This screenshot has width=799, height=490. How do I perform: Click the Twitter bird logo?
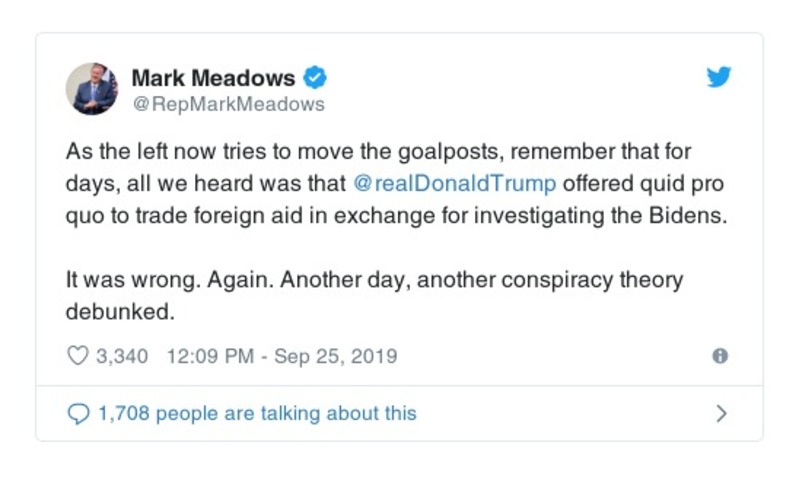(718, 78)
